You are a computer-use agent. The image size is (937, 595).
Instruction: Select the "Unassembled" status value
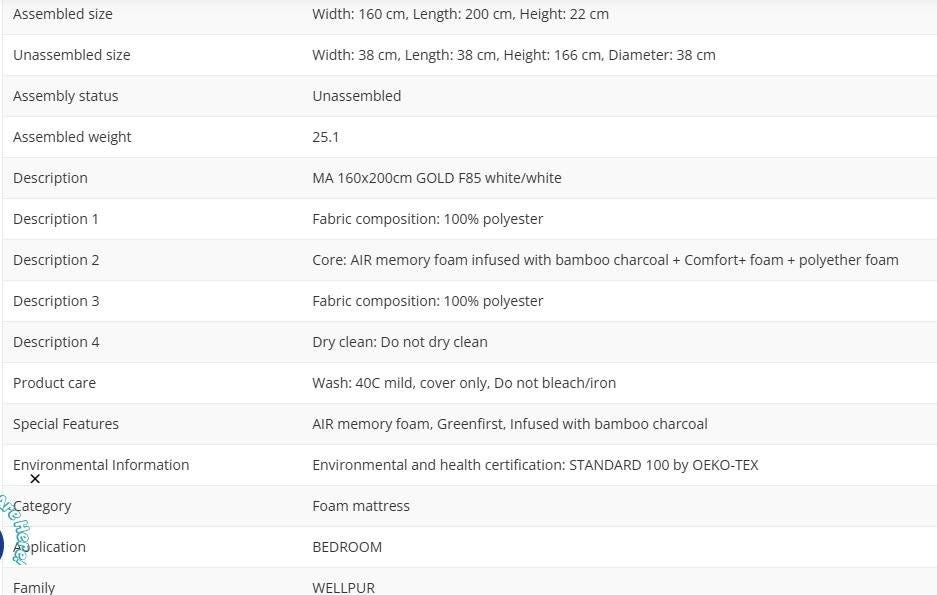point(356,96)
